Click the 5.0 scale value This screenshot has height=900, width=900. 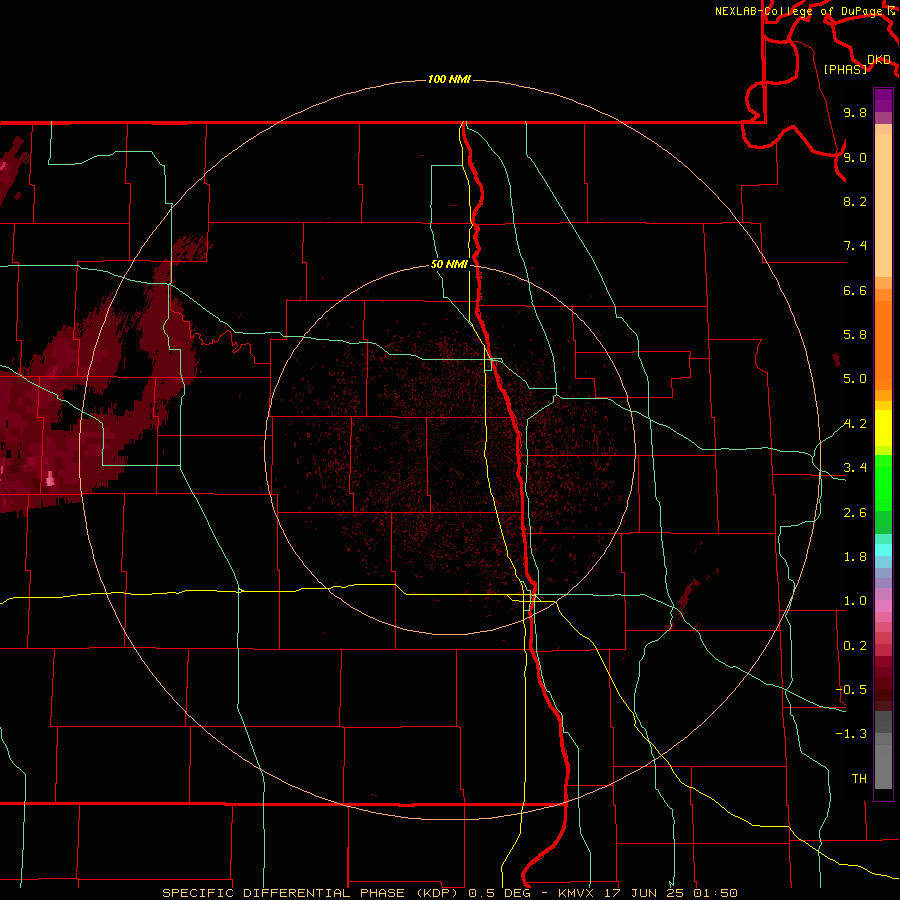[x=855, y=379]
